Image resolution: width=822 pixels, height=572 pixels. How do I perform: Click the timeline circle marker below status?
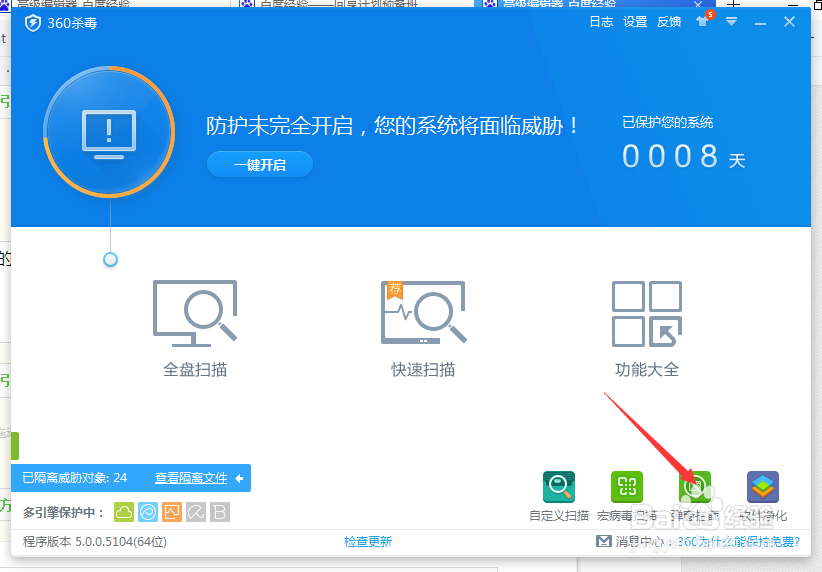[110, 260]
